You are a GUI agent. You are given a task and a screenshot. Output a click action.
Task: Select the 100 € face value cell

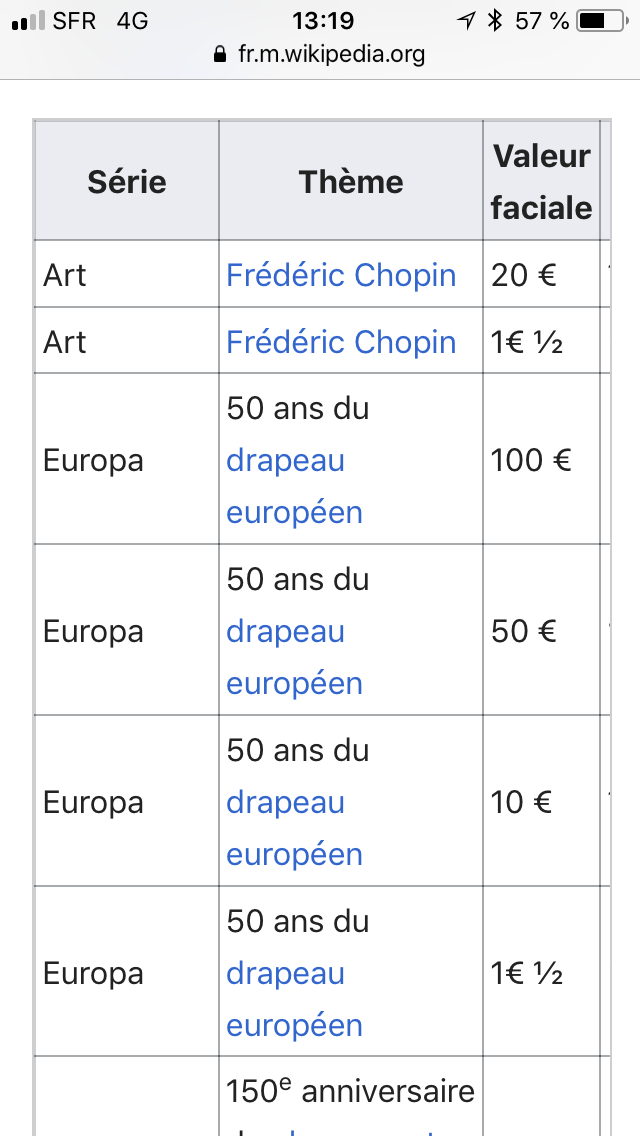[531, 460]
